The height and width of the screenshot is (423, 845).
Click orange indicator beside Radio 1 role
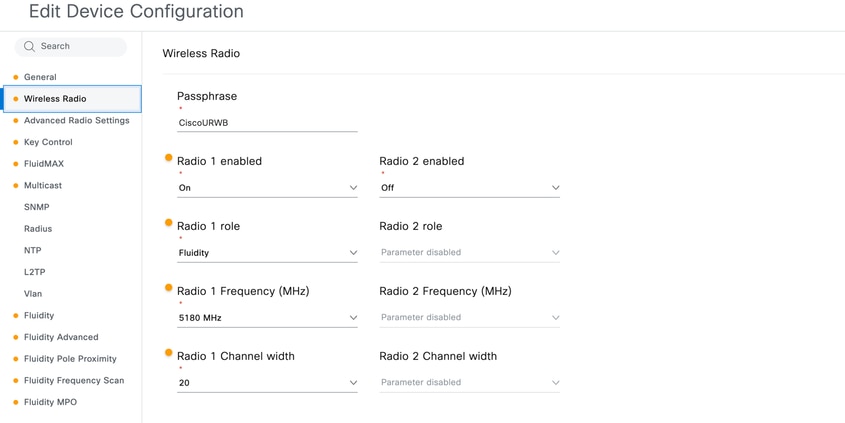169,223
